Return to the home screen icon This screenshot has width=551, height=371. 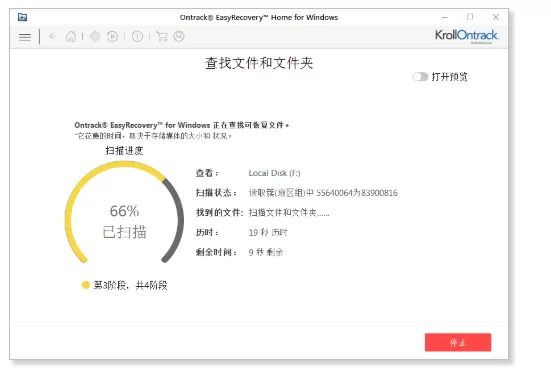click(71, 36)
